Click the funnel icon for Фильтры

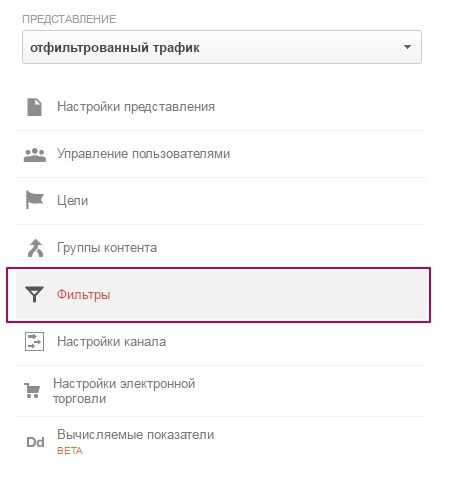[34, 294]
